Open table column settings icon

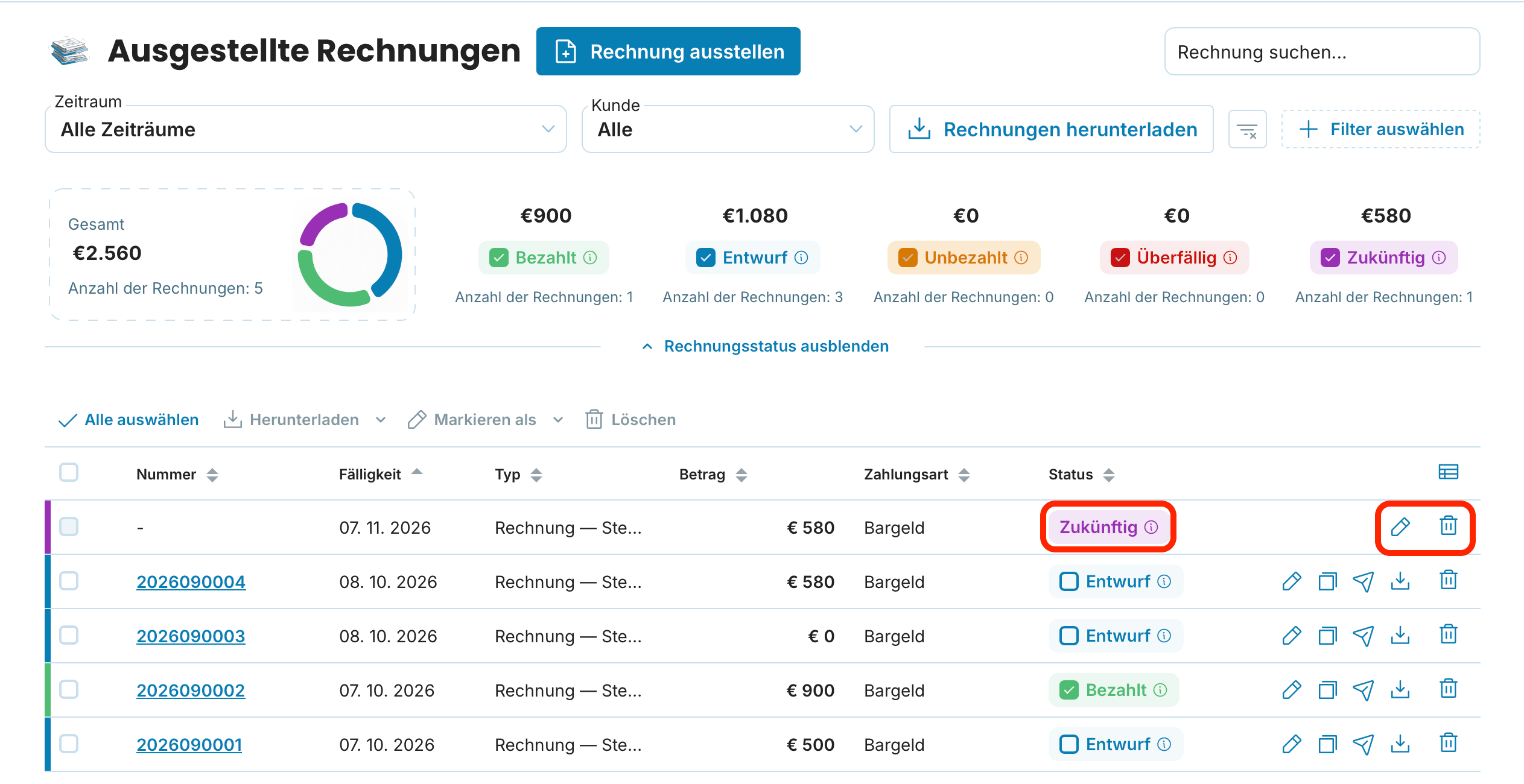(x=1449, y=472)
